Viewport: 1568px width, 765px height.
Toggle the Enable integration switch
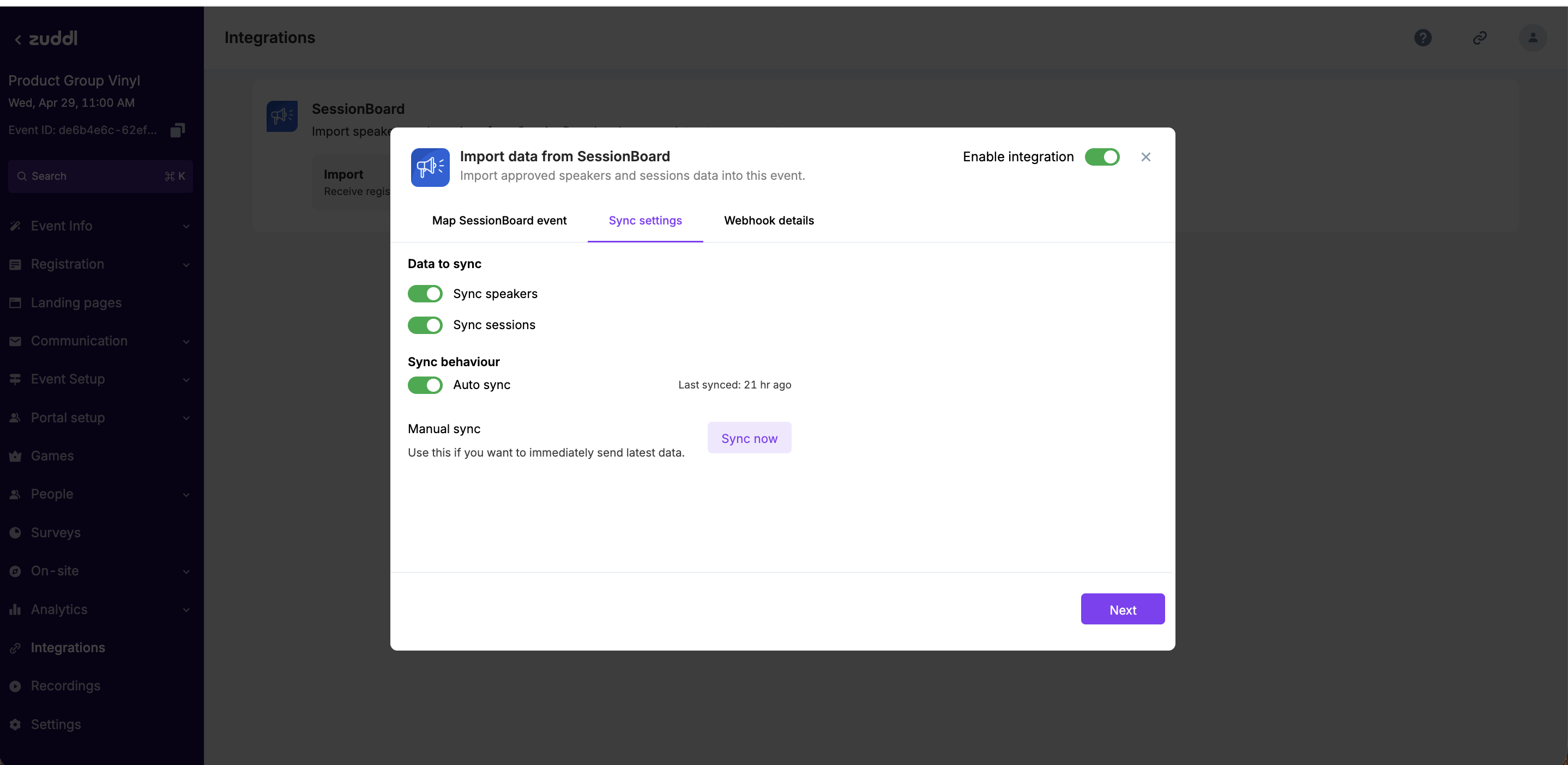pyautogui.click(x=1102, y=157)
